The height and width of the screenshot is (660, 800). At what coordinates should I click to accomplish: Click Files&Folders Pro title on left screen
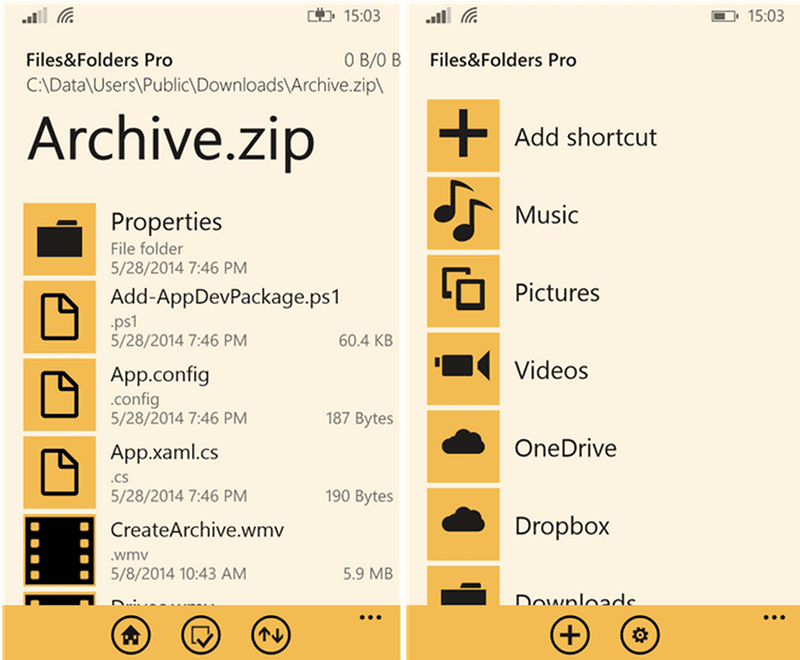(99, 60)
